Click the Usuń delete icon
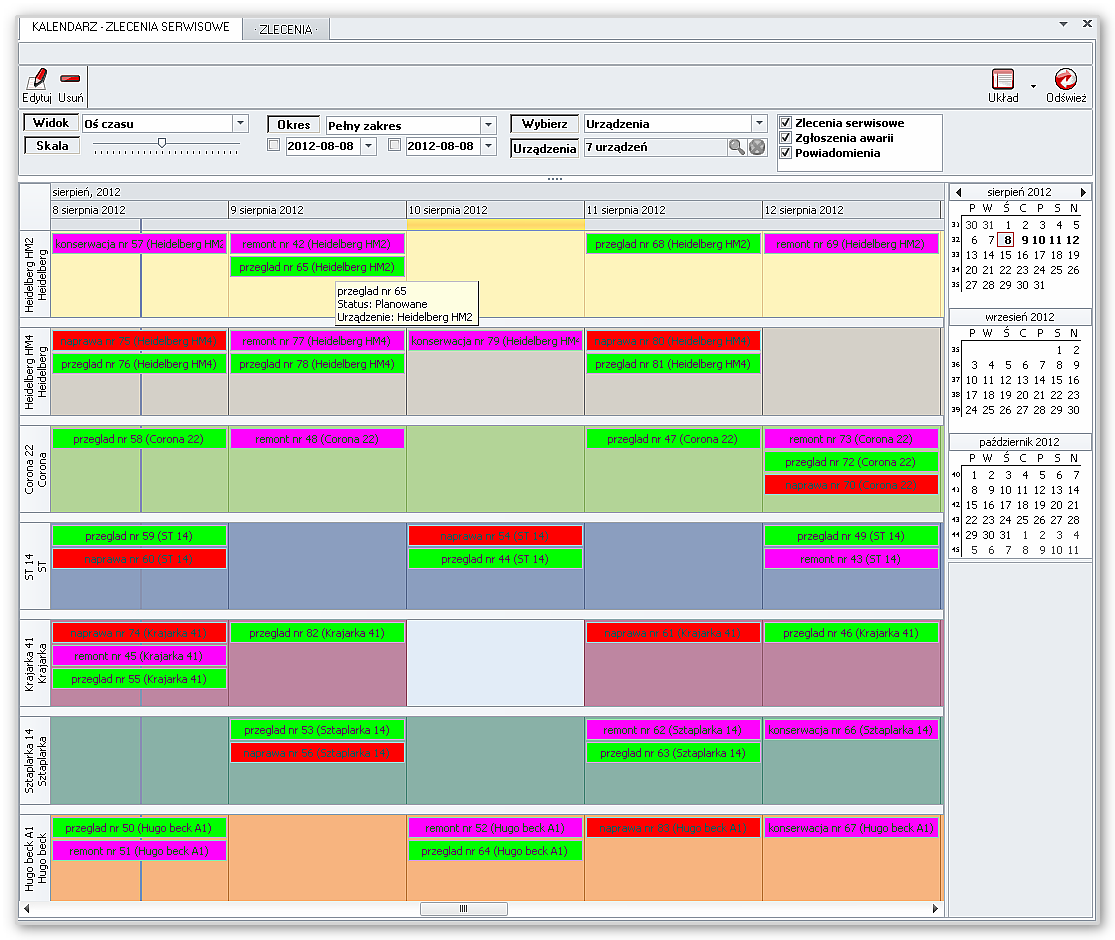Image resolution: width=1115 pixels, height=940 pixels. pos(70,80)
